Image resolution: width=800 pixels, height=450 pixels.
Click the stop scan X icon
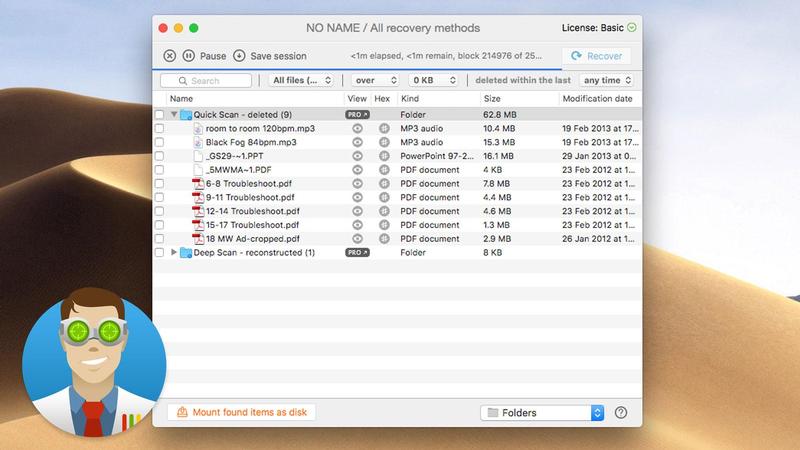pyautogui.click(x=169, y=56)
